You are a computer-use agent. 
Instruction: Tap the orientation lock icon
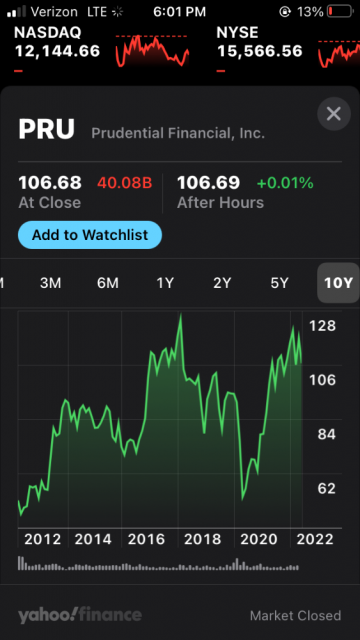tap(284, 12)
